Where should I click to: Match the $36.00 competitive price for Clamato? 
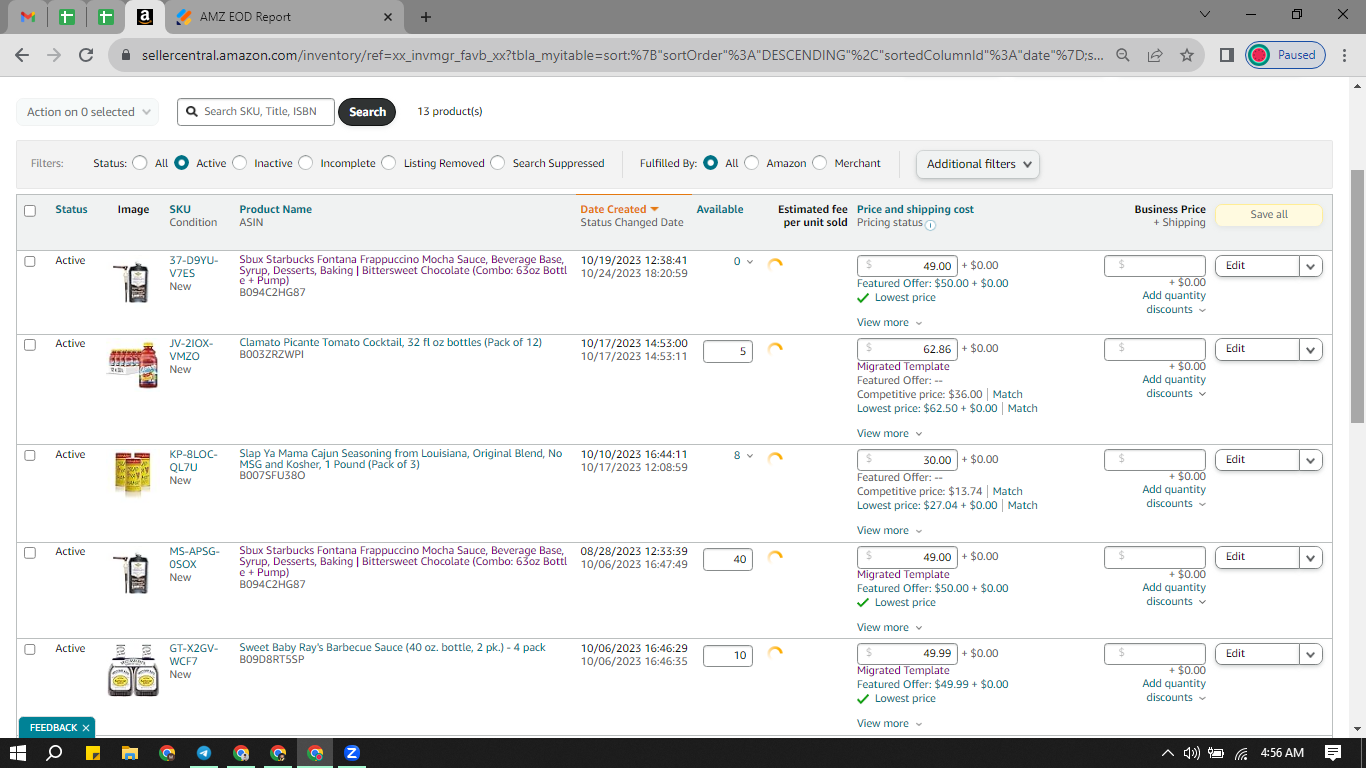[1008, 395]
